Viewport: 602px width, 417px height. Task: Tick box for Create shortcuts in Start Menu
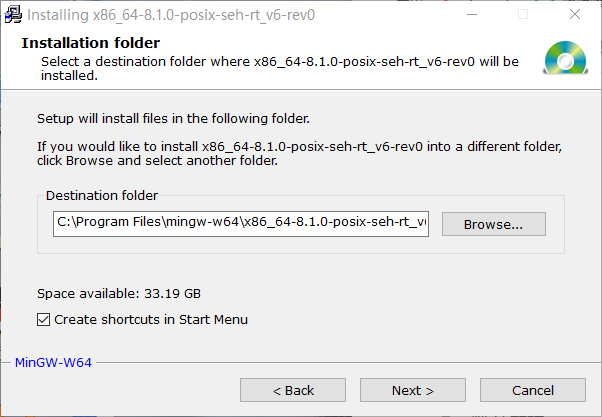tap(43, 320)
